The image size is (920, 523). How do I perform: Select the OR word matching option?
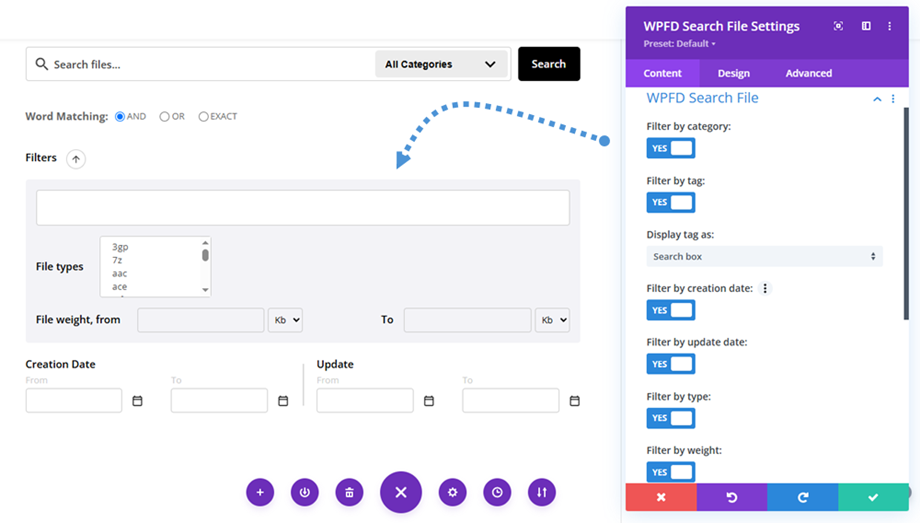(164, 116)
